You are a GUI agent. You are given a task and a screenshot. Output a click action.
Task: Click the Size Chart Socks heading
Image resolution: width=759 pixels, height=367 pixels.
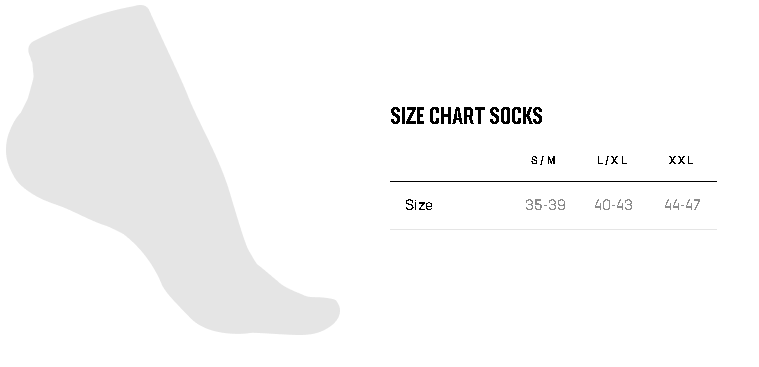point(466,116)
